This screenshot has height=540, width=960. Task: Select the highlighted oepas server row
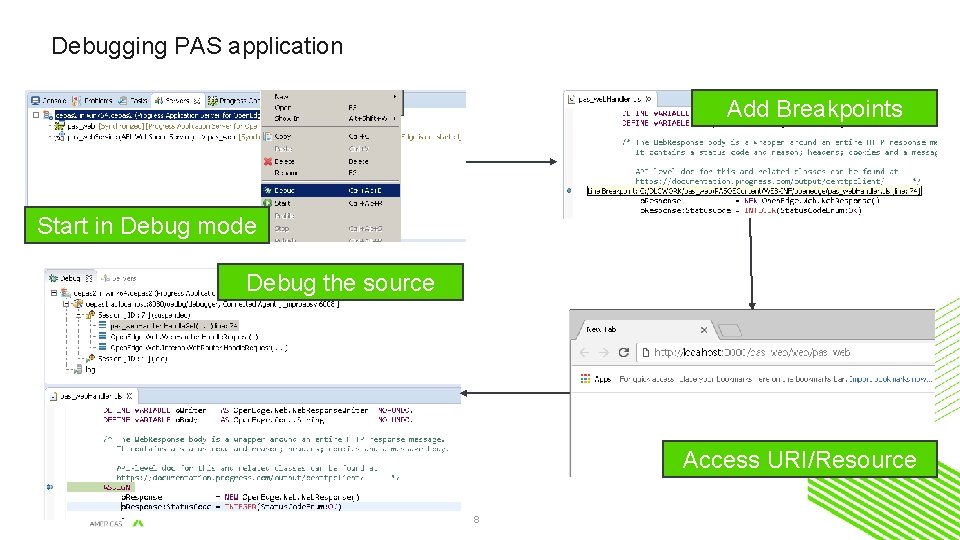click(157, 115)
